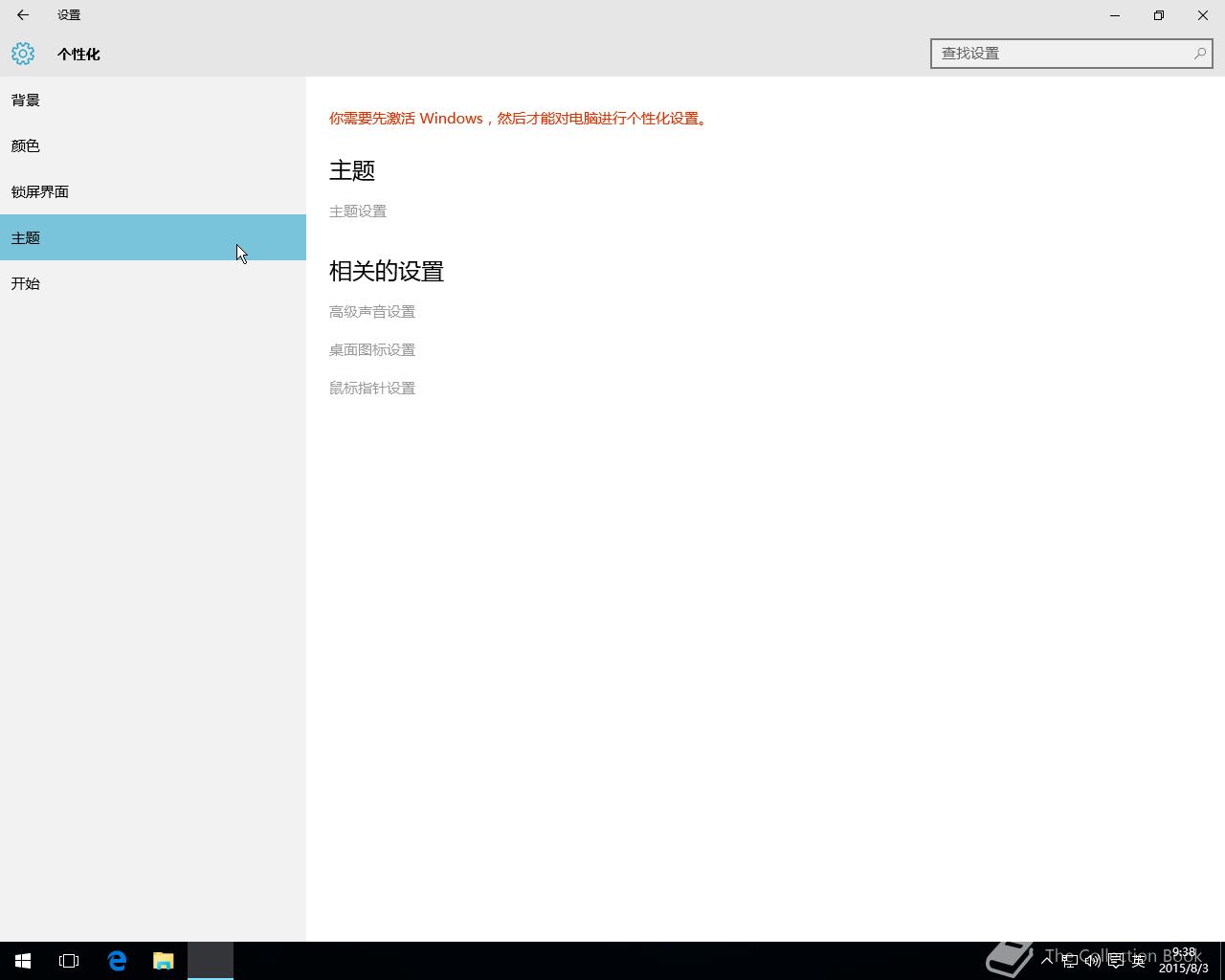Click the settings gear icon beside 个性化

click(23, 54)
